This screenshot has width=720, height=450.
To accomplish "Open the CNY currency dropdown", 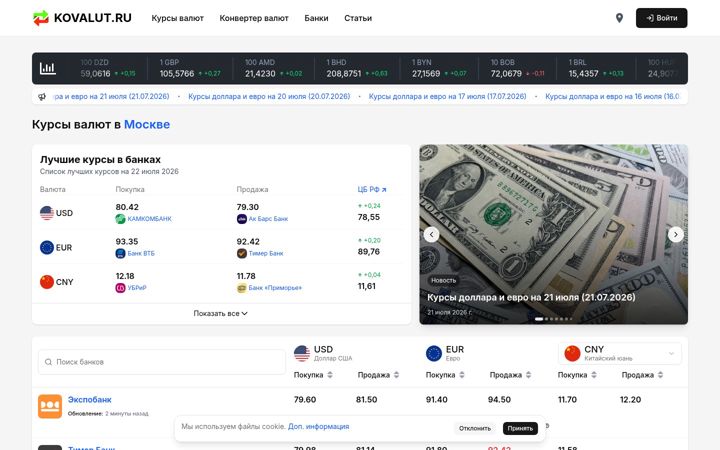I will click(620, 353).
